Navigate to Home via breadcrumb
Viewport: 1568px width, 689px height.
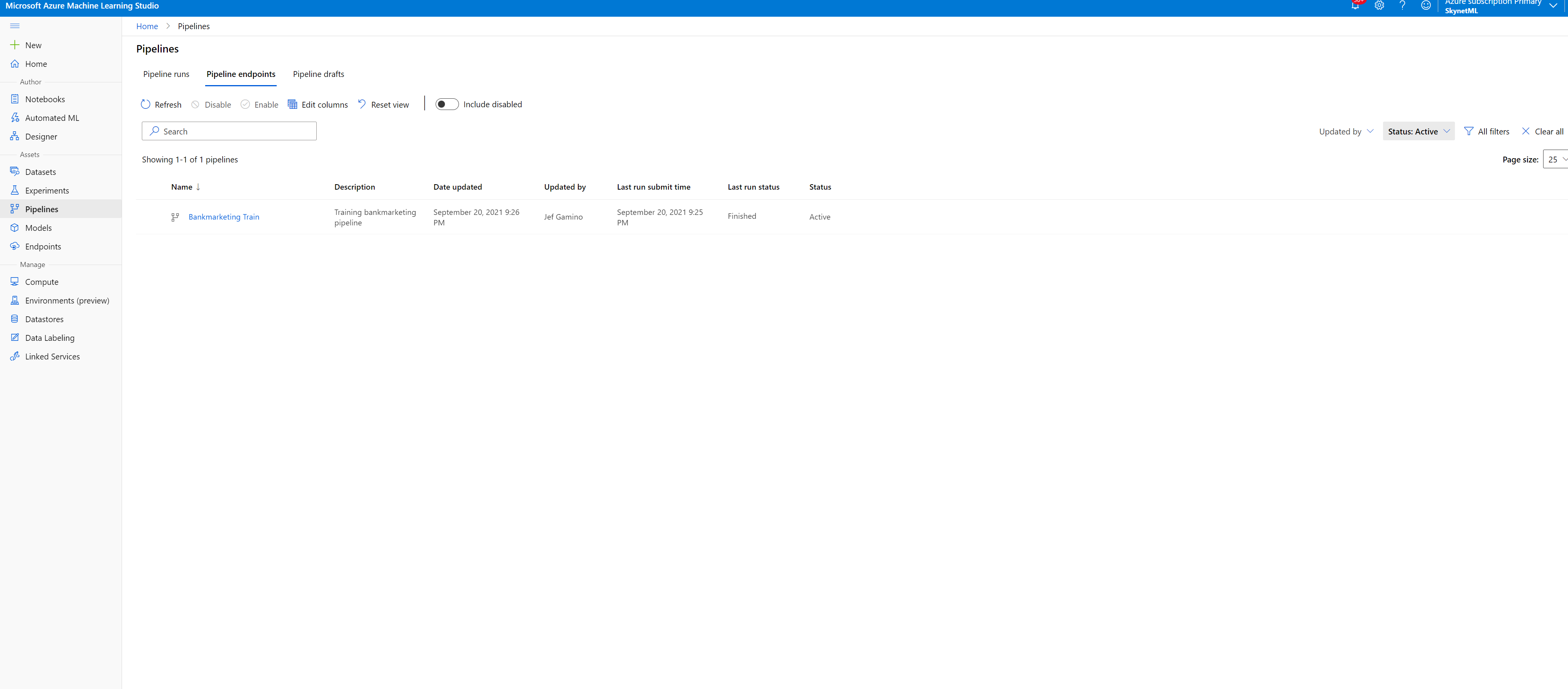coord(147,26)
